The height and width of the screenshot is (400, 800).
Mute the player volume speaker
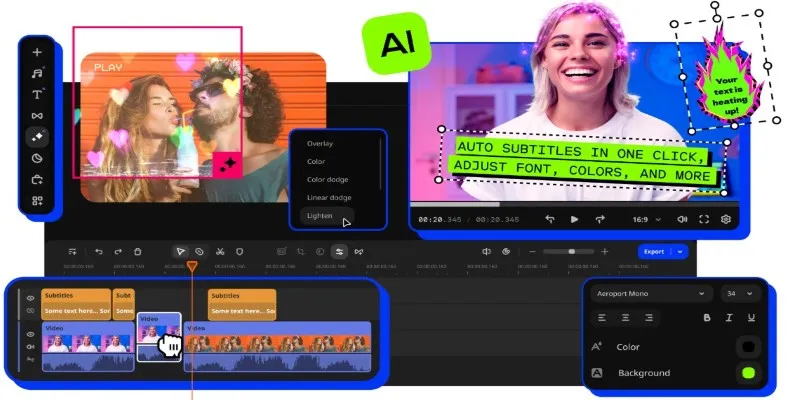(682, 219)
